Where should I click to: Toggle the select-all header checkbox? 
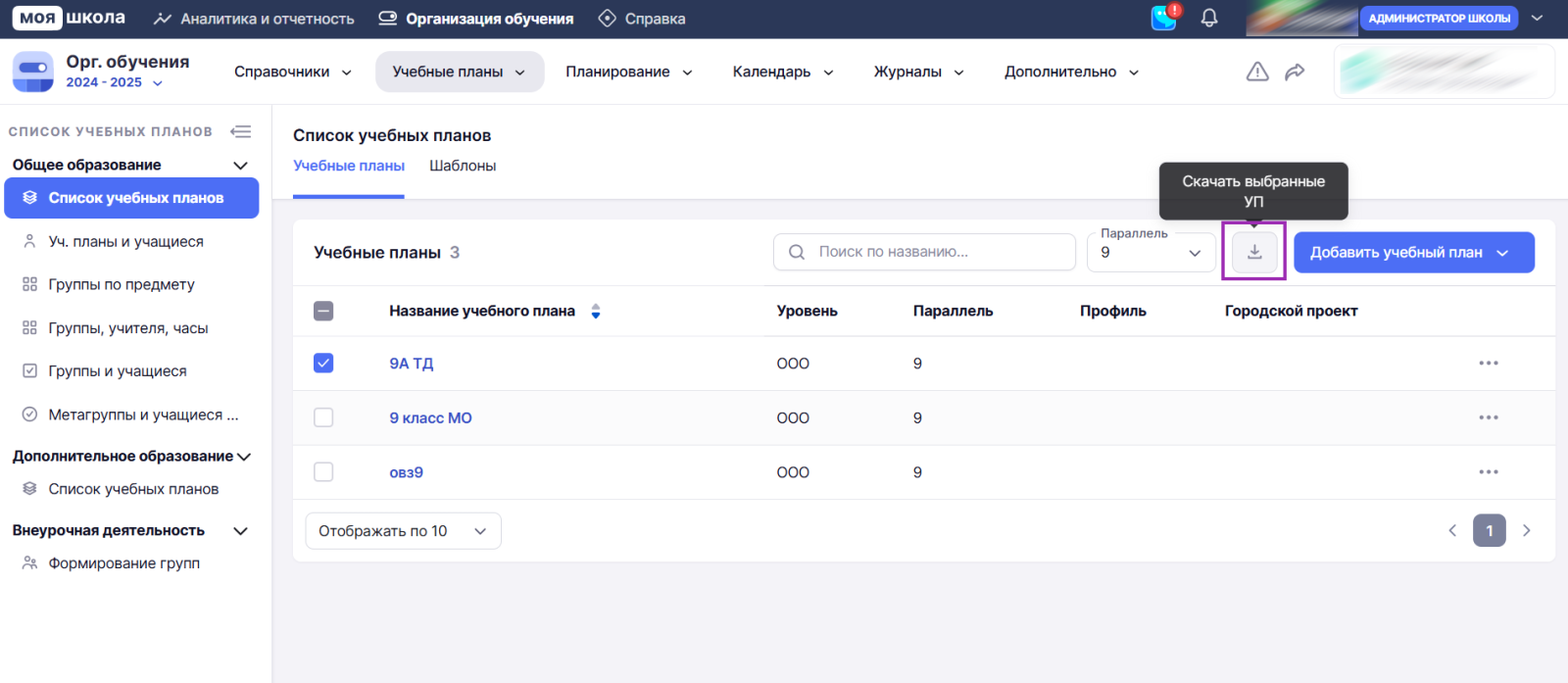[x=323, y=311]
